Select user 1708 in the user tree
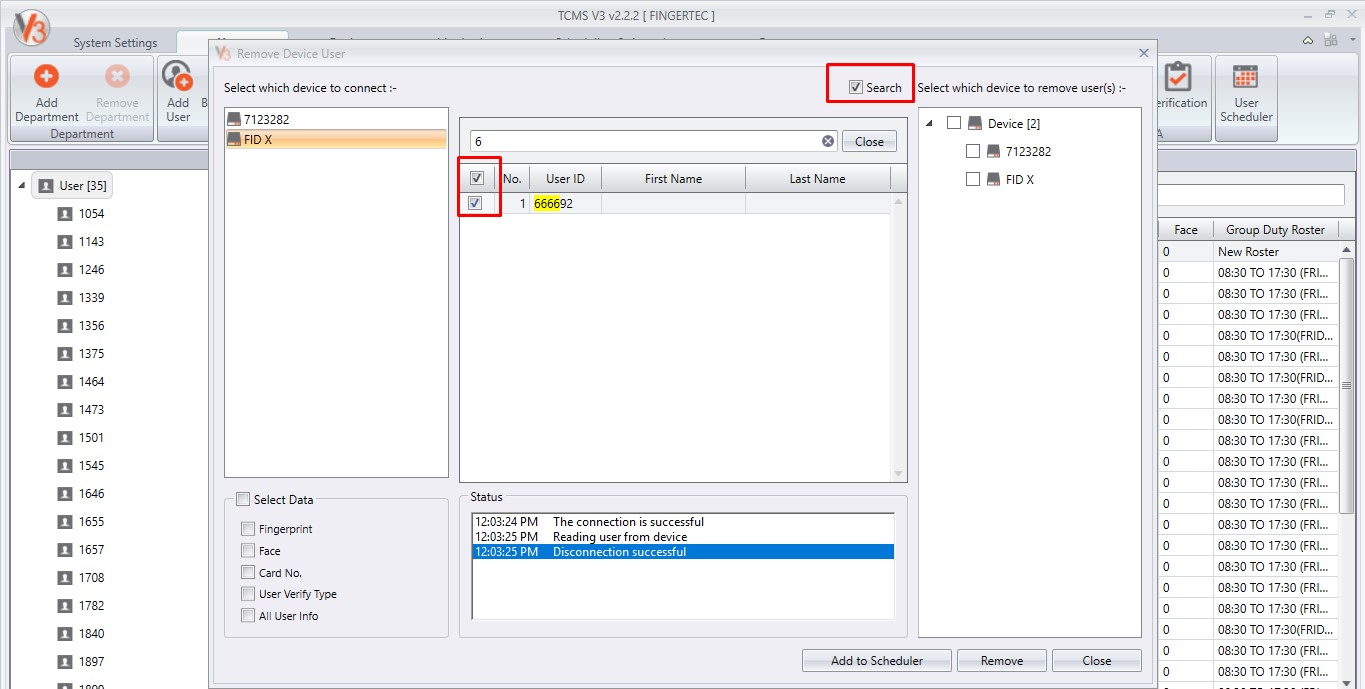1365x689 pixels. pyautogui.click(x=91, y=578)
